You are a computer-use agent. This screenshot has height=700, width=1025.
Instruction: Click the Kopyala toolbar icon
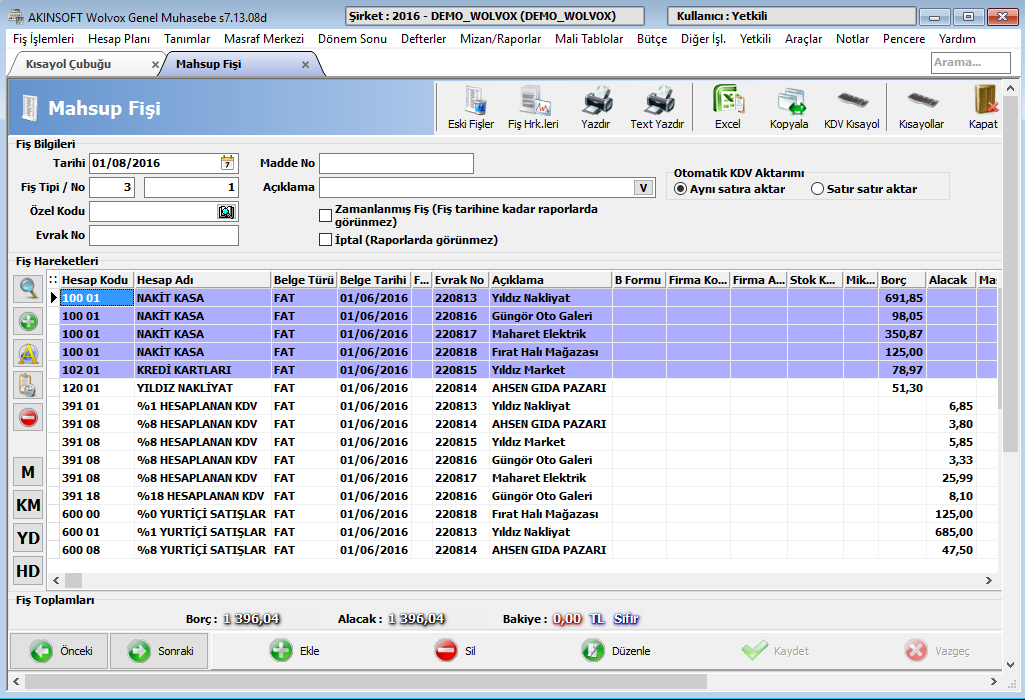[x=789, y=107]
